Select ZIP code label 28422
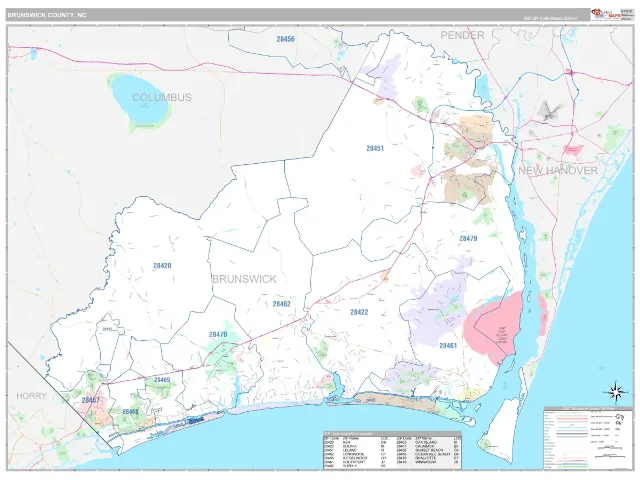This screenshot has width=640, height=480. pyautogui.click(x=359, y=312)
